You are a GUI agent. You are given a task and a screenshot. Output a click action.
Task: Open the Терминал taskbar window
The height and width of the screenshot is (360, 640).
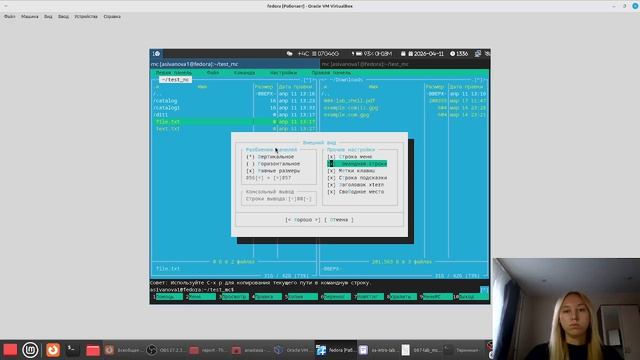click(x=463, y=350)
